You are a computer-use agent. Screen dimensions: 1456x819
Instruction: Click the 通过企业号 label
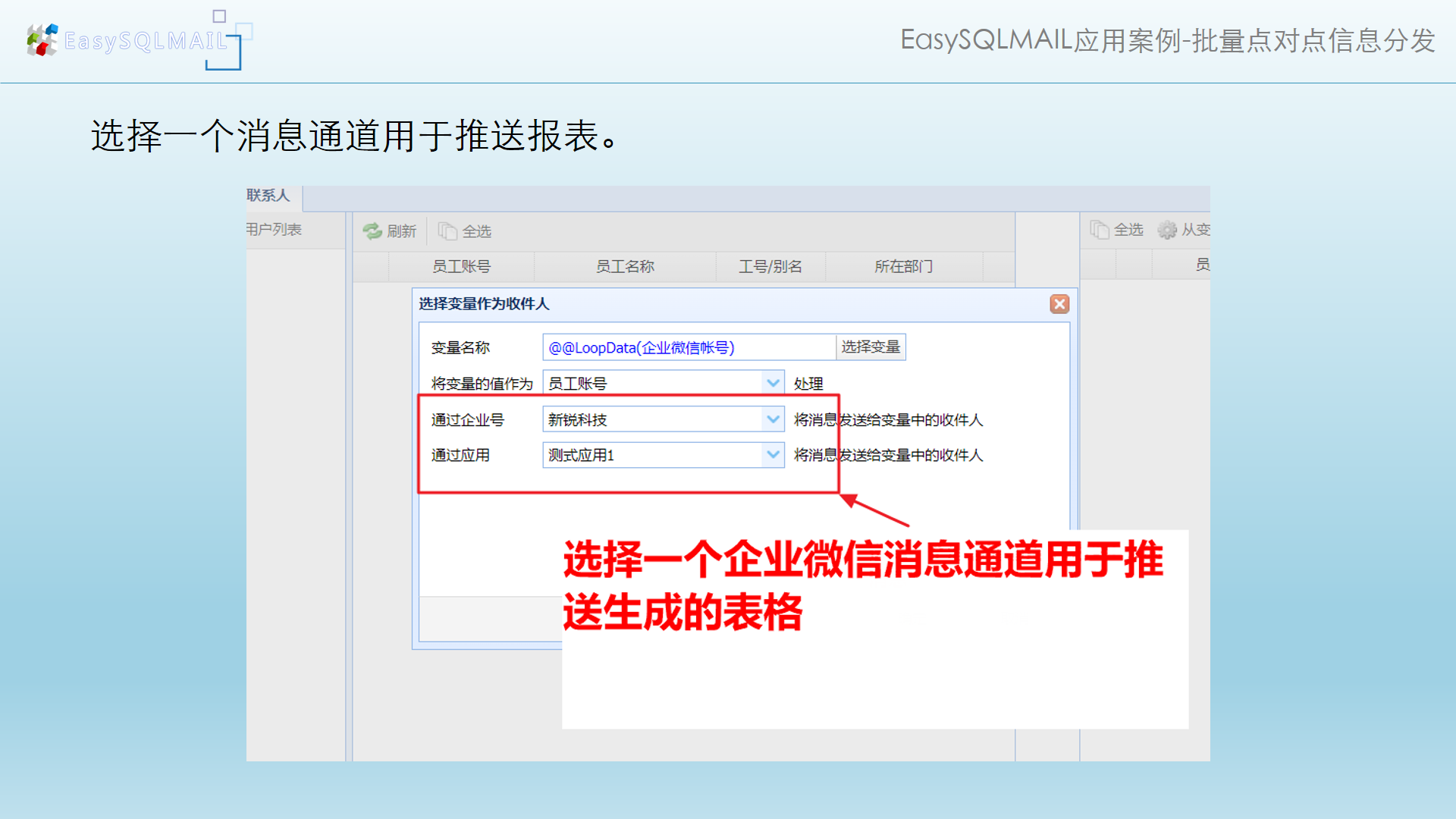[x=468, y=420]
